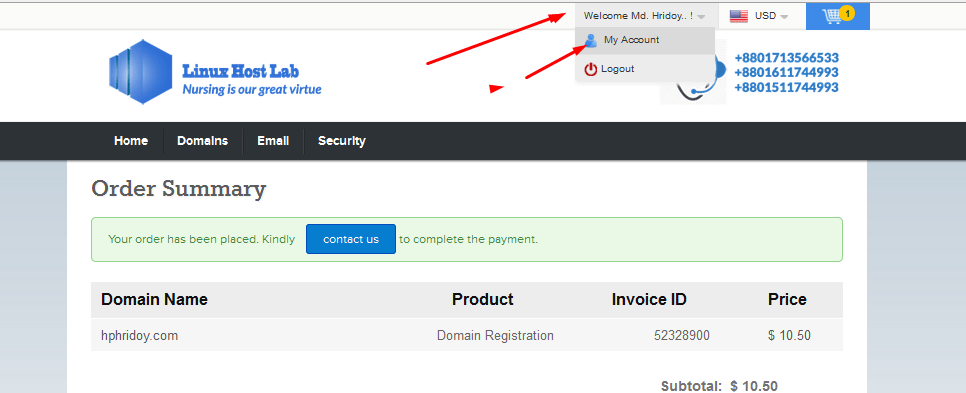The image size is (966, 393).
Task: Click the Price column header
Action: 787,300
